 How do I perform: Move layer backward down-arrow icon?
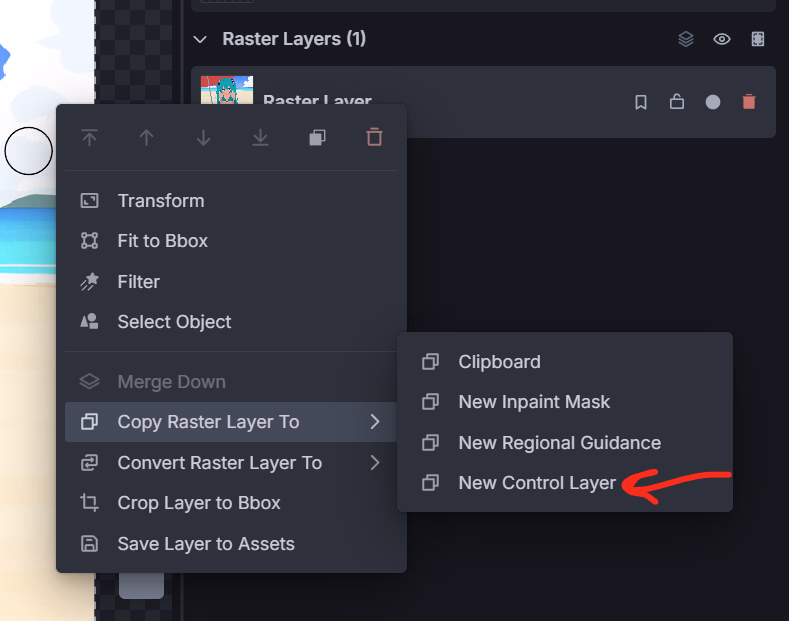[203, 137]
